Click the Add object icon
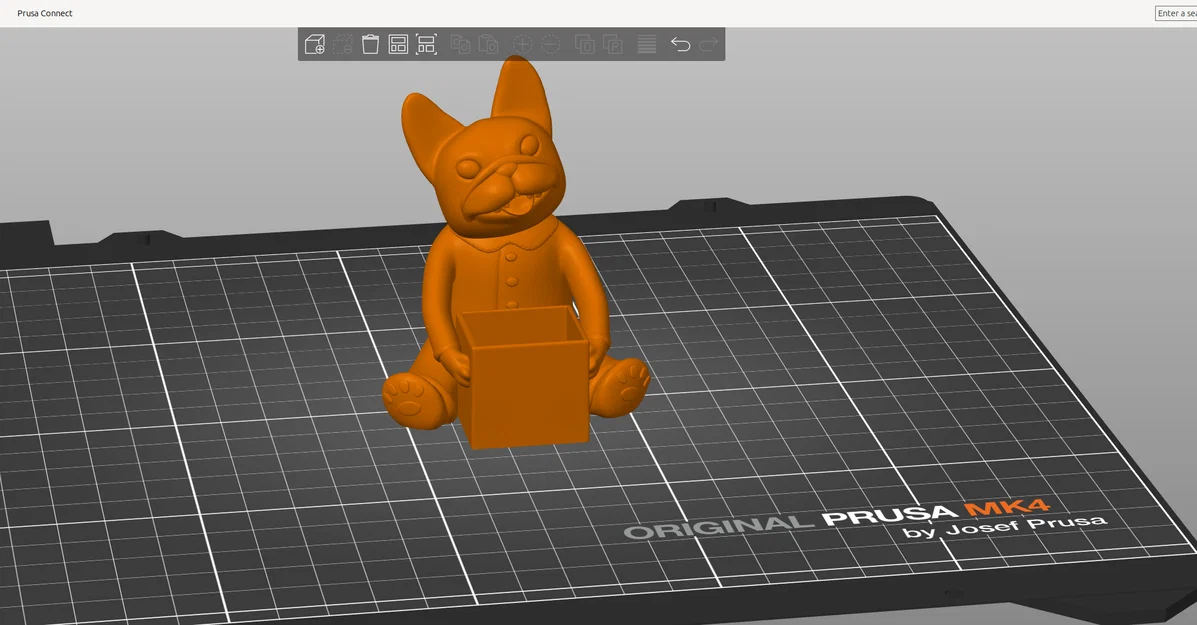Image resolution: width=1197 pixels, height=625 pixels. [315, 44]
